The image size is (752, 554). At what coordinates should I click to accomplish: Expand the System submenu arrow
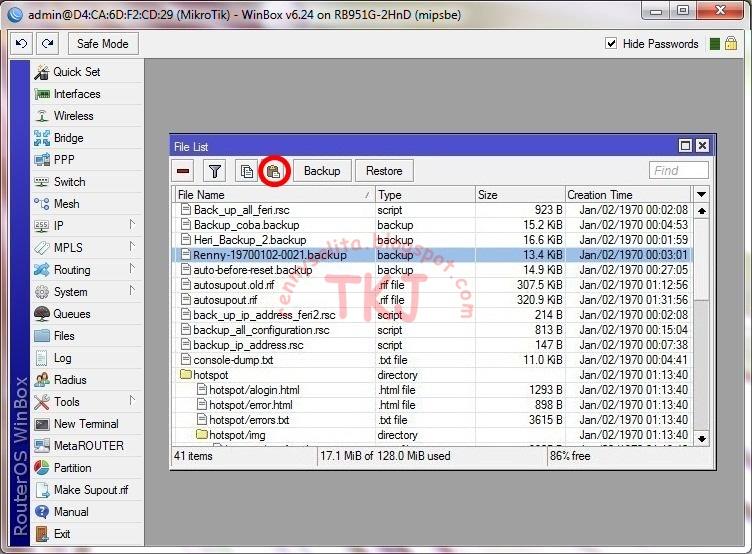click(132, 290)
